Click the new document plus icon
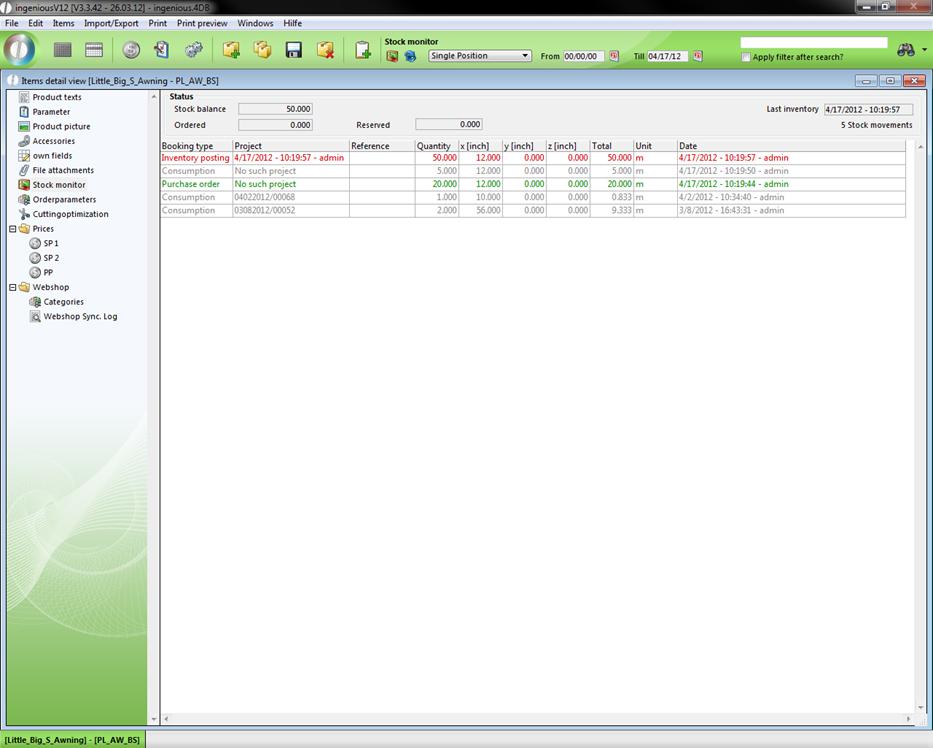Screen dimensions: 933x748 363,50
